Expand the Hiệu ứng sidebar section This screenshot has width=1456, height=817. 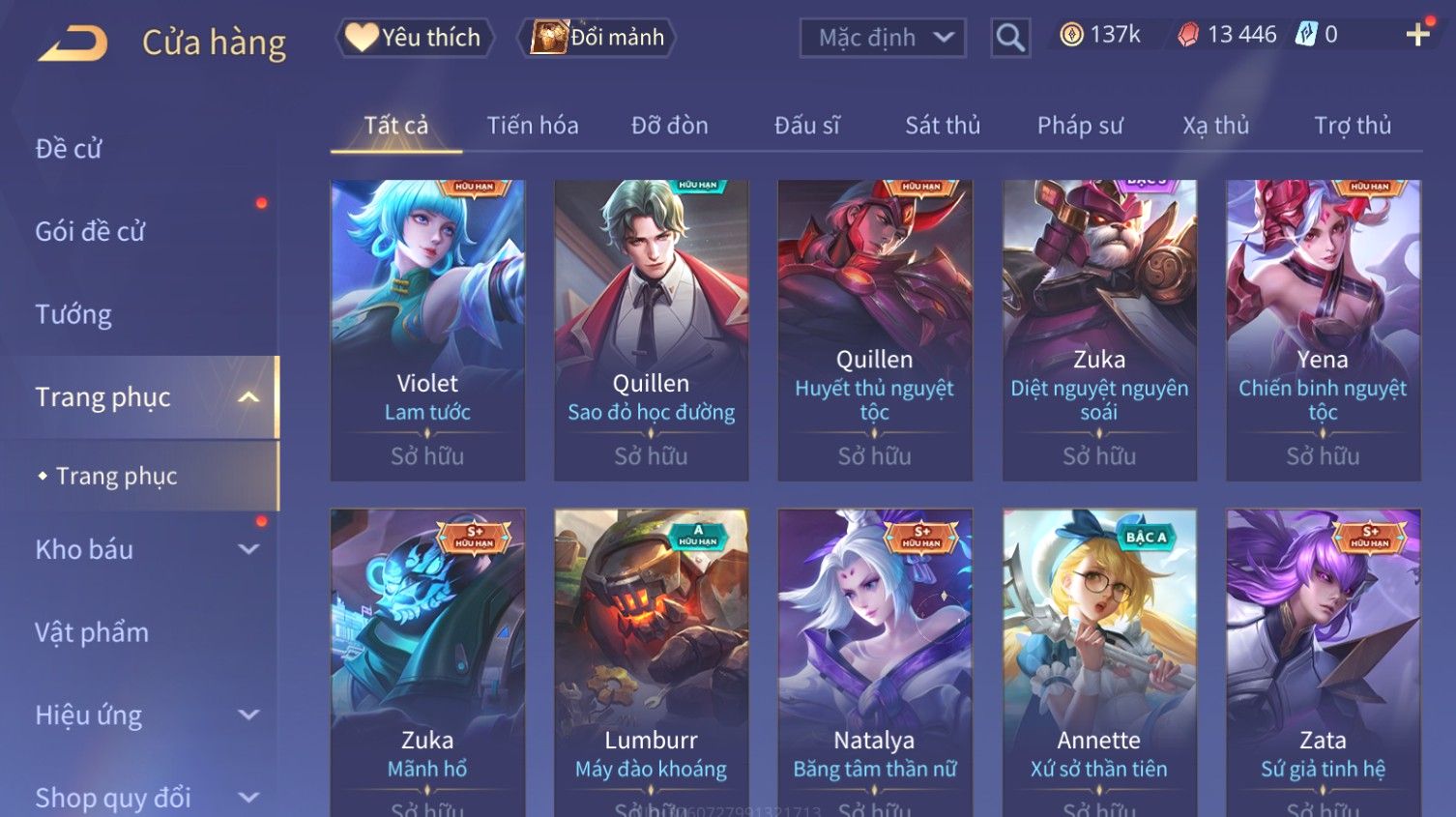pos(248,715)
